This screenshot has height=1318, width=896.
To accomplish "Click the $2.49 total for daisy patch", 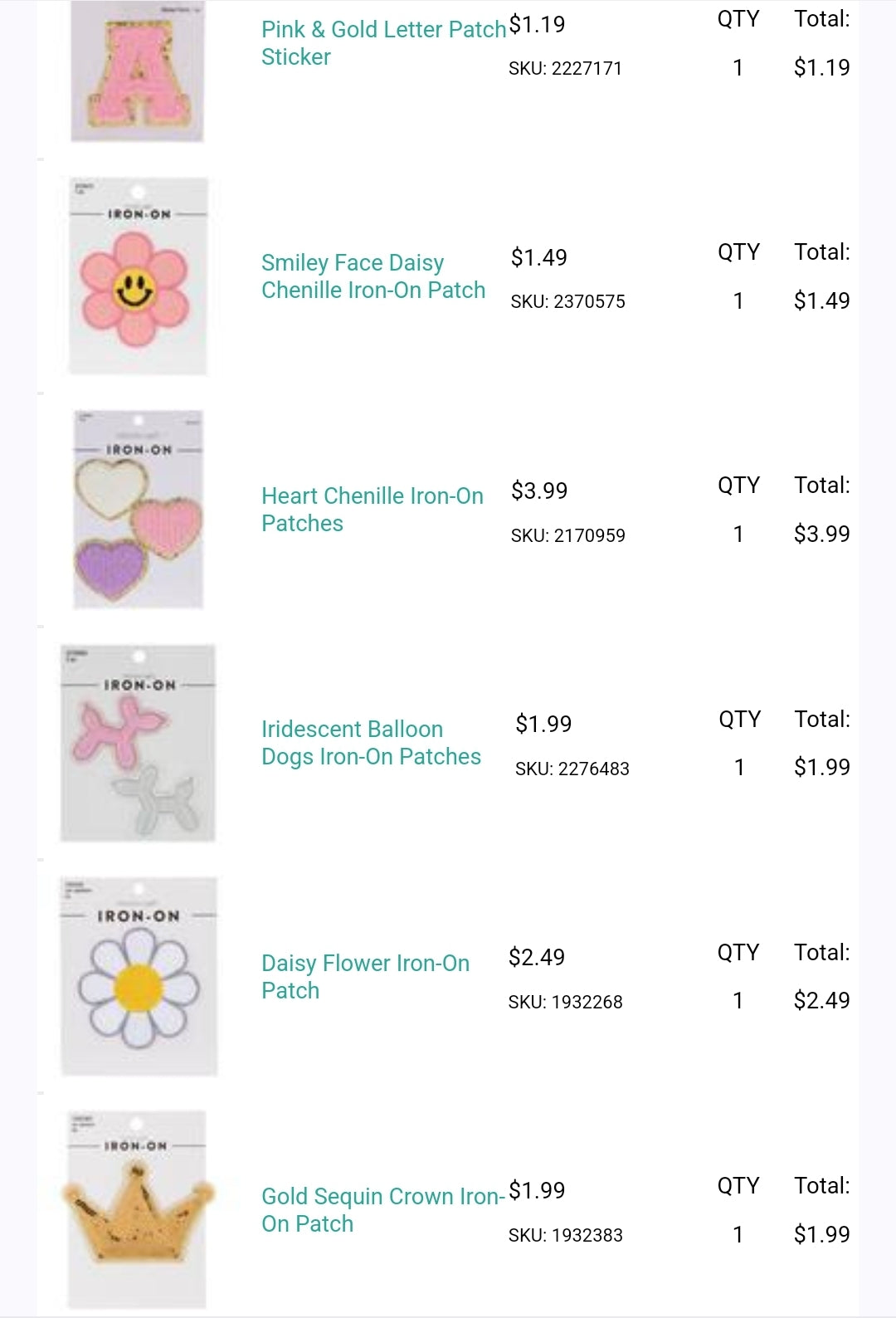I will tap(821, 1000).
